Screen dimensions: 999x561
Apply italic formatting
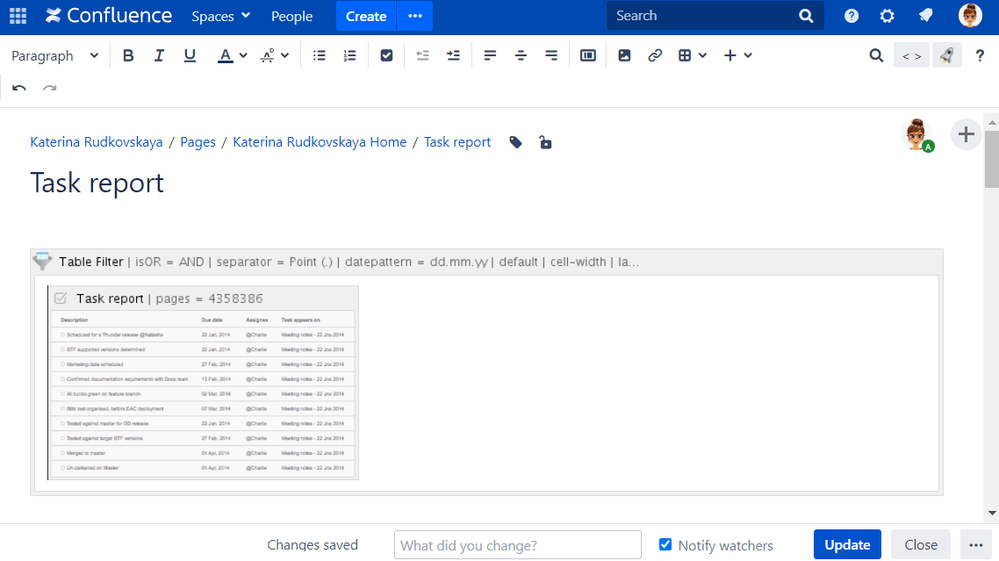pyautogui.click(x=159, y=56)
